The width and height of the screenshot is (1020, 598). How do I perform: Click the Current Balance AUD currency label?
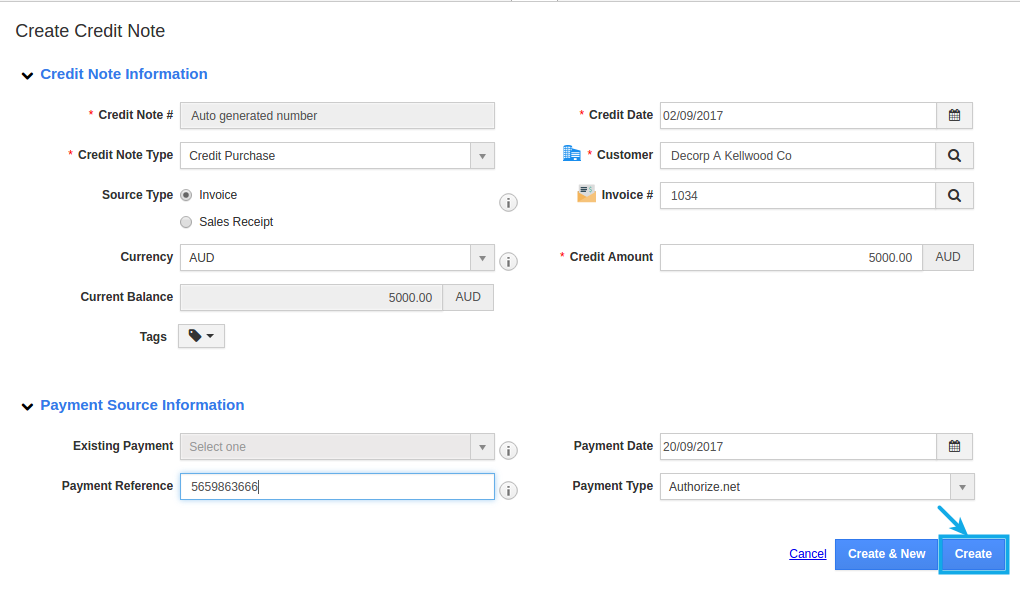pos(468,297)
